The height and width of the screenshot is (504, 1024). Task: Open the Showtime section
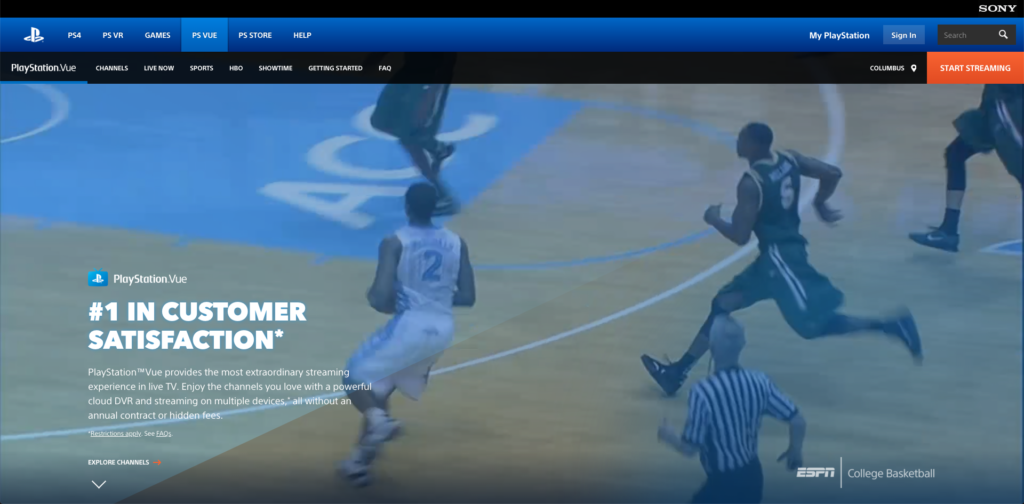[275, 68]
